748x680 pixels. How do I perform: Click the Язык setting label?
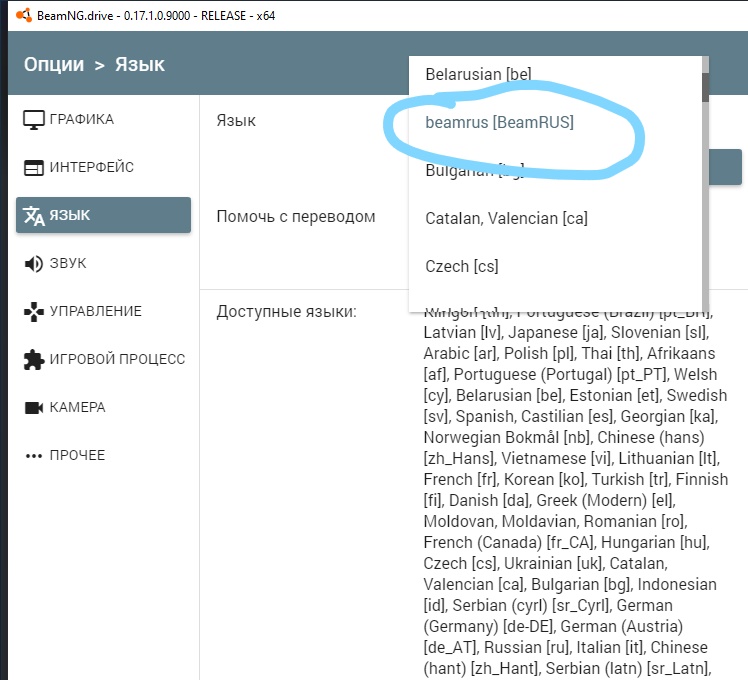tap(236, 120)
